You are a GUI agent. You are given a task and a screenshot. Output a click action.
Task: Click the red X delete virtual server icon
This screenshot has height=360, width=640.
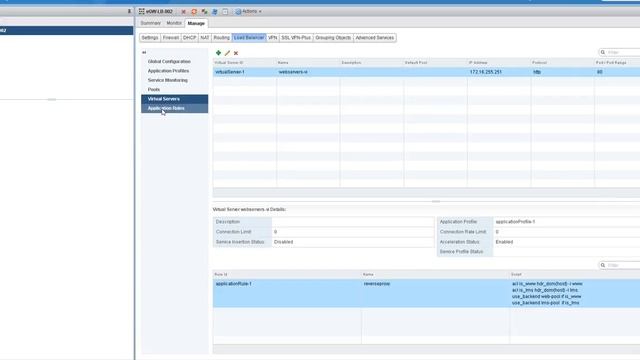pos(236,53)
